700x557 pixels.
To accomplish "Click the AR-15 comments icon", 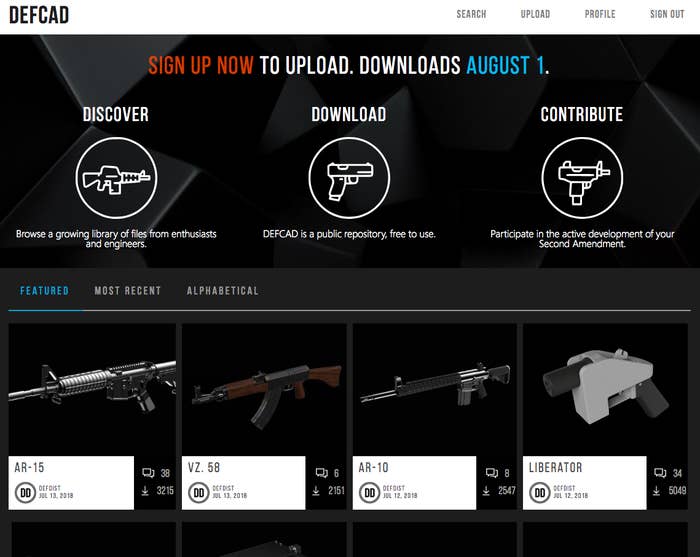I will pos(148,473).
